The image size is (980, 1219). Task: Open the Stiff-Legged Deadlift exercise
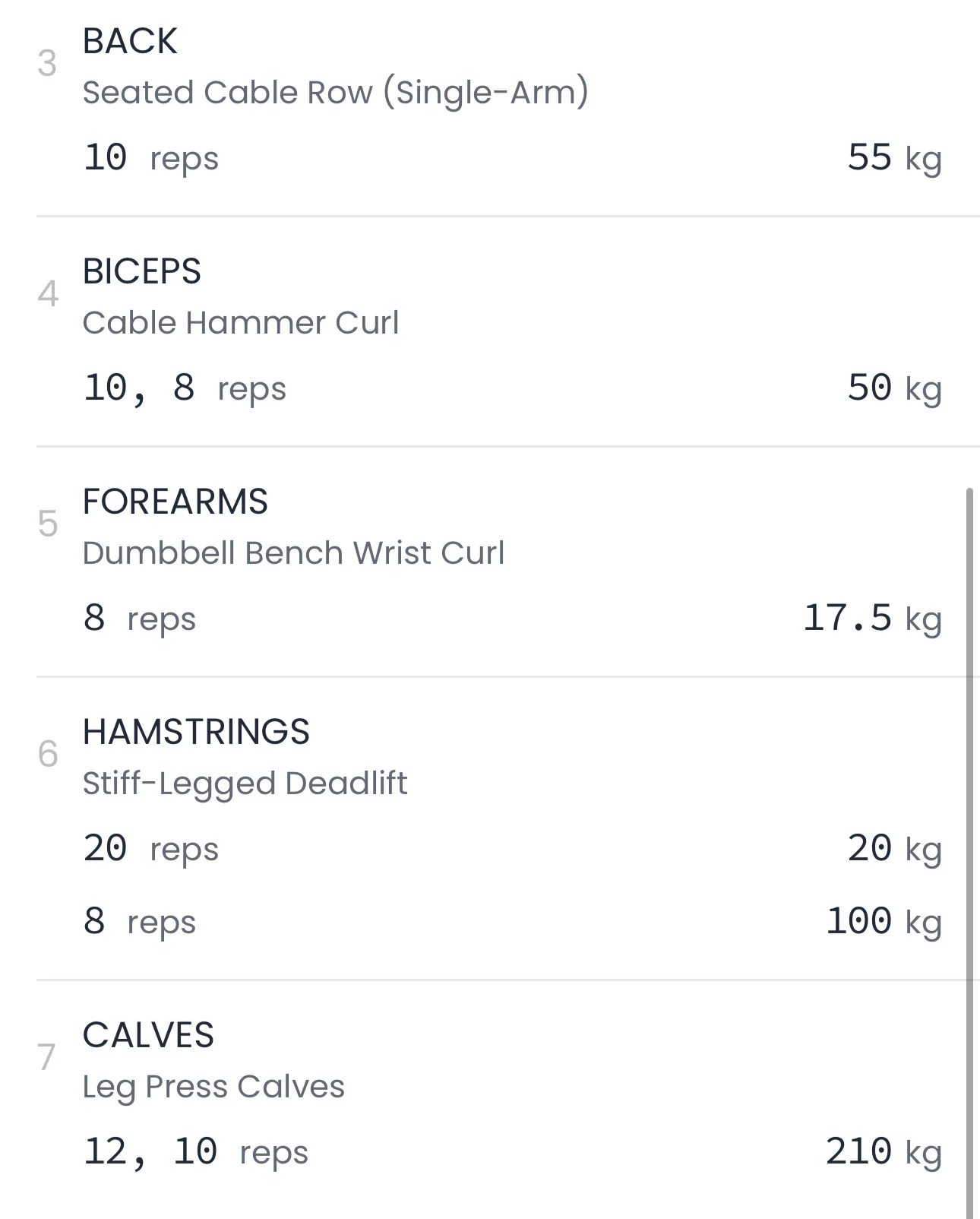click(245, 784)
